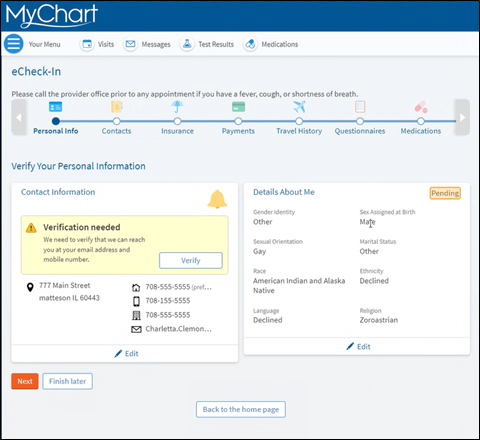The height and width of the screenshot is (440, 480).
Task: Open the Messages envelope icon
Action: [130, 44]
